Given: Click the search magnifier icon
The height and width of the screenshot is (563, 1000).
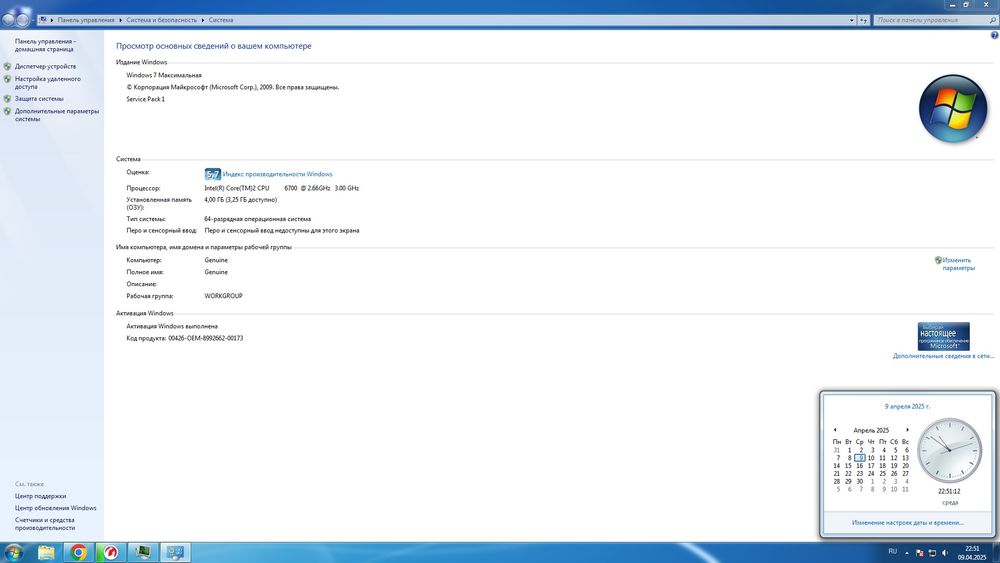Looking at the screenshot, I should (x=992, y=20).
